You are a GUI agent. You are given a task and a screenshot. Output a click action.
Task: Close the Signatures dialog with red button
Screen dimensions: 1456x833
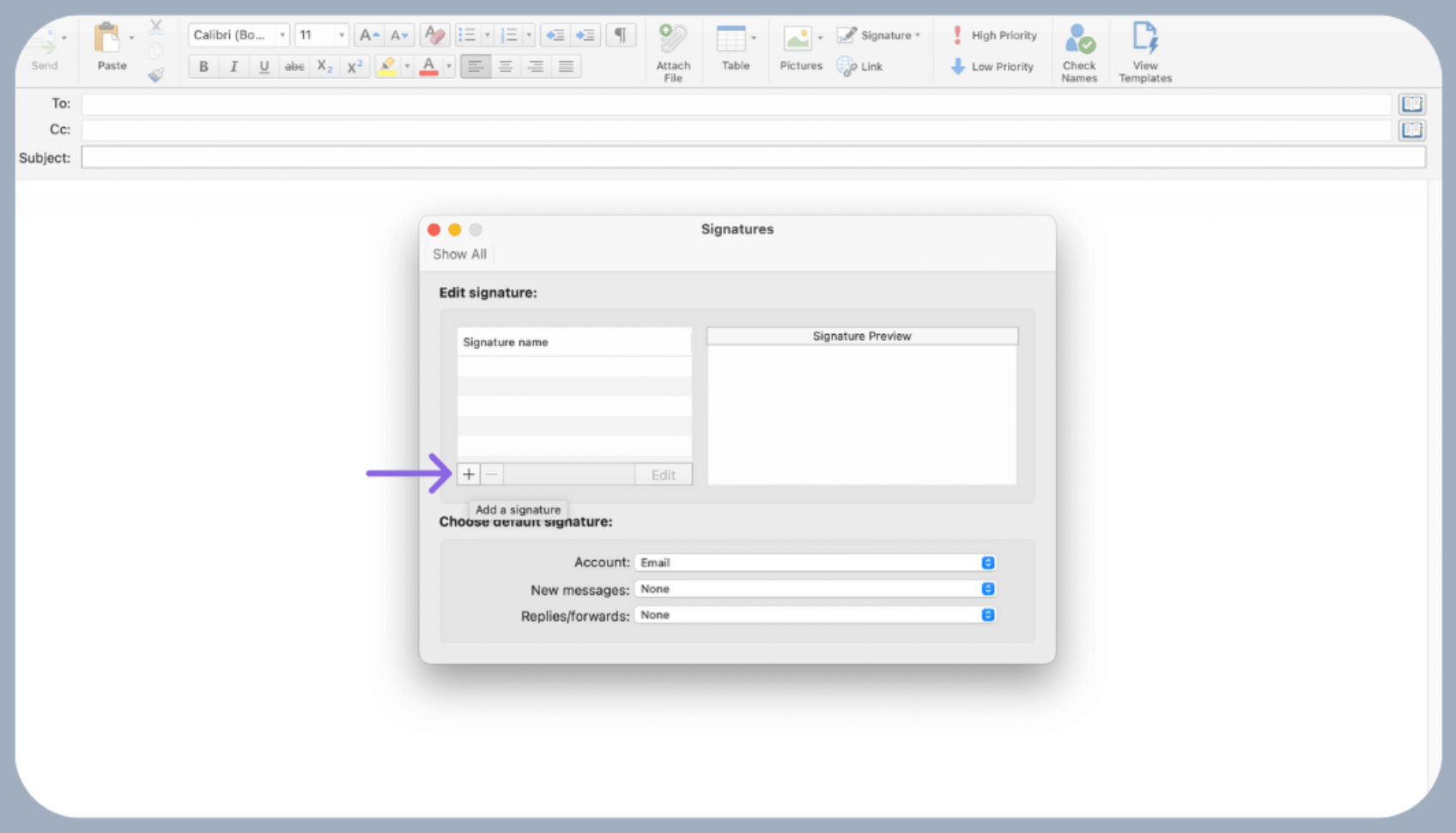click(x=434, y=229)
